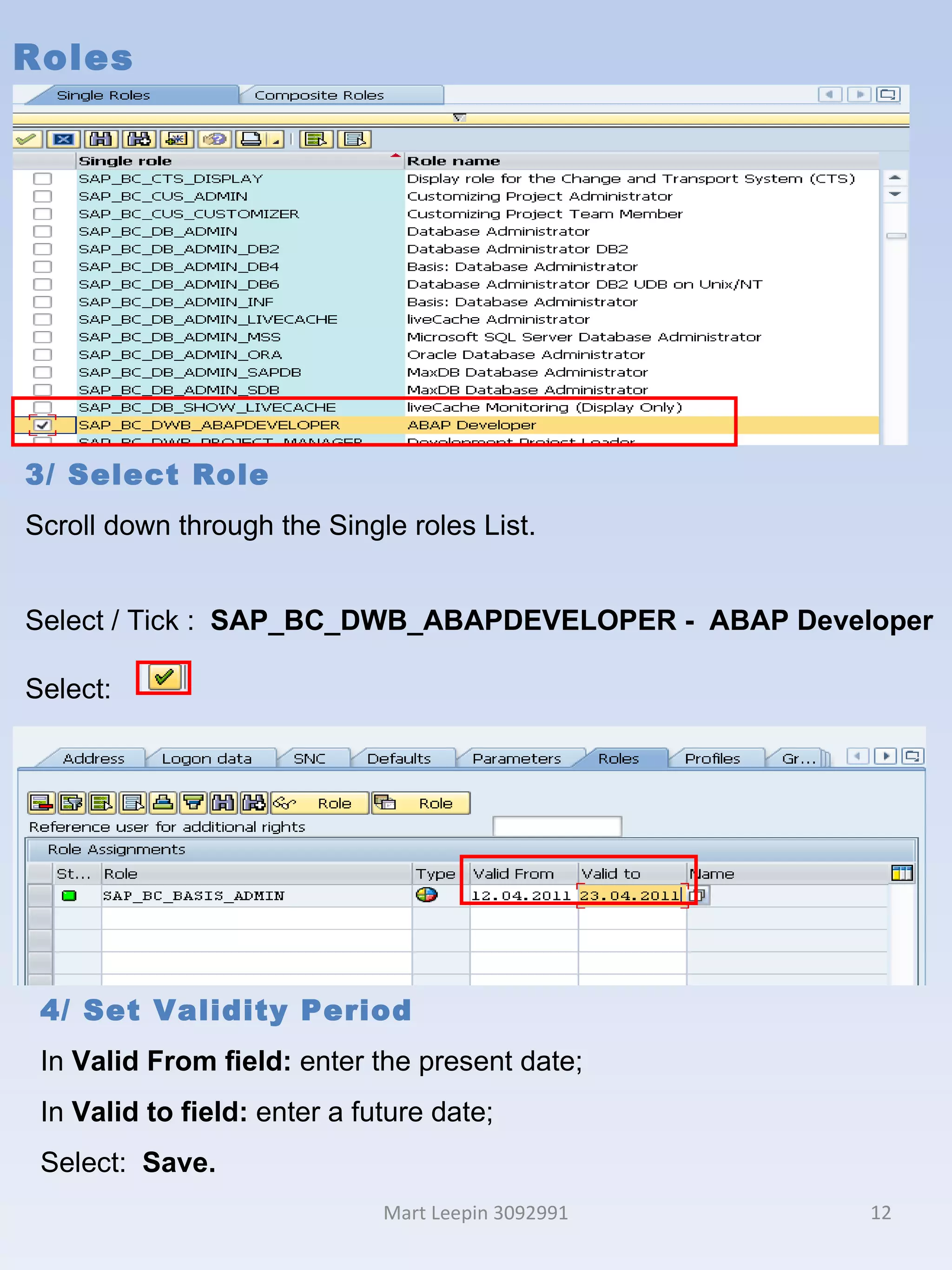The width and height of the screenshot is (952, 1270).
Task: Tick the SAP_BC_CUS_CUSTOMIZER checkbox
Action: coord(42,213)
